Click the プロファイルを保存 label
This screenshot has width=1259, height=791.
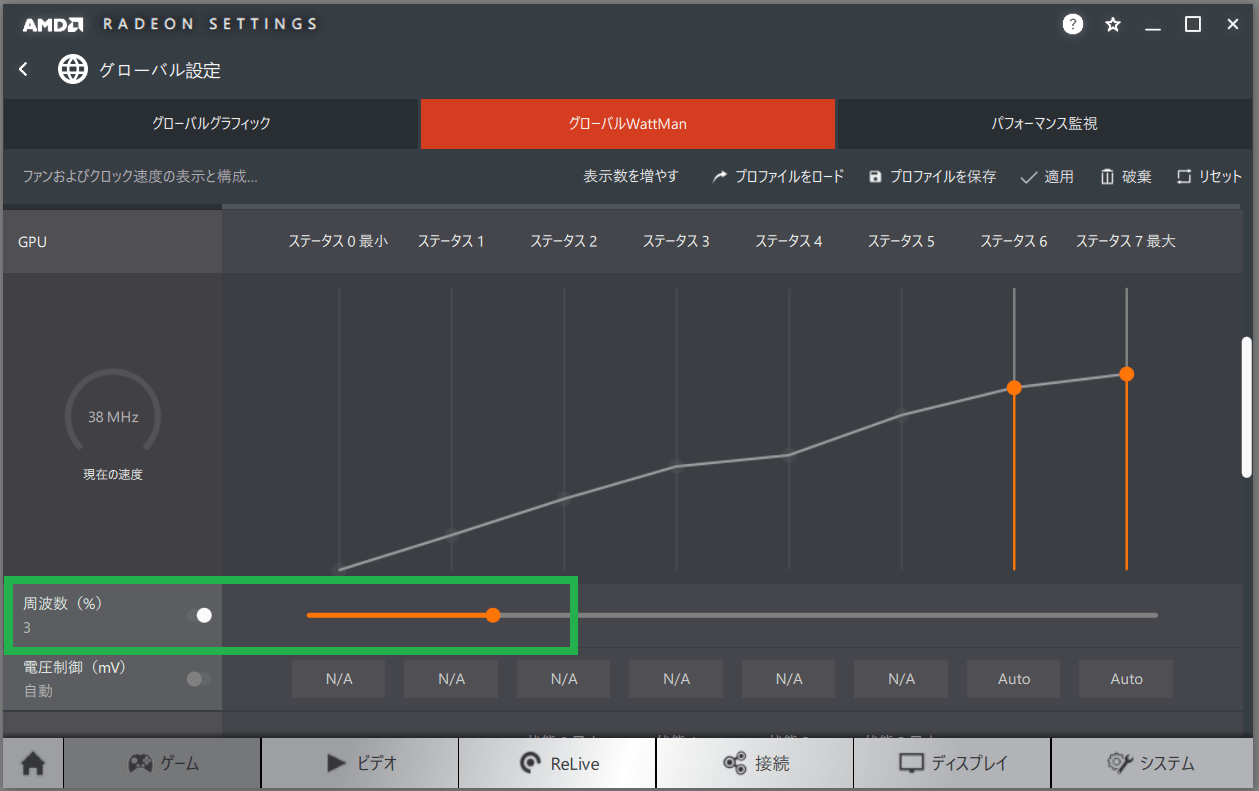943,177
